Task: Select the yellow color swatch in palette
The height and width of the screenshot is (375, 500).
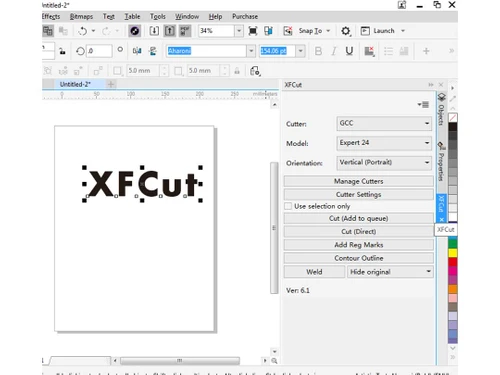Action: coord(453,253)
